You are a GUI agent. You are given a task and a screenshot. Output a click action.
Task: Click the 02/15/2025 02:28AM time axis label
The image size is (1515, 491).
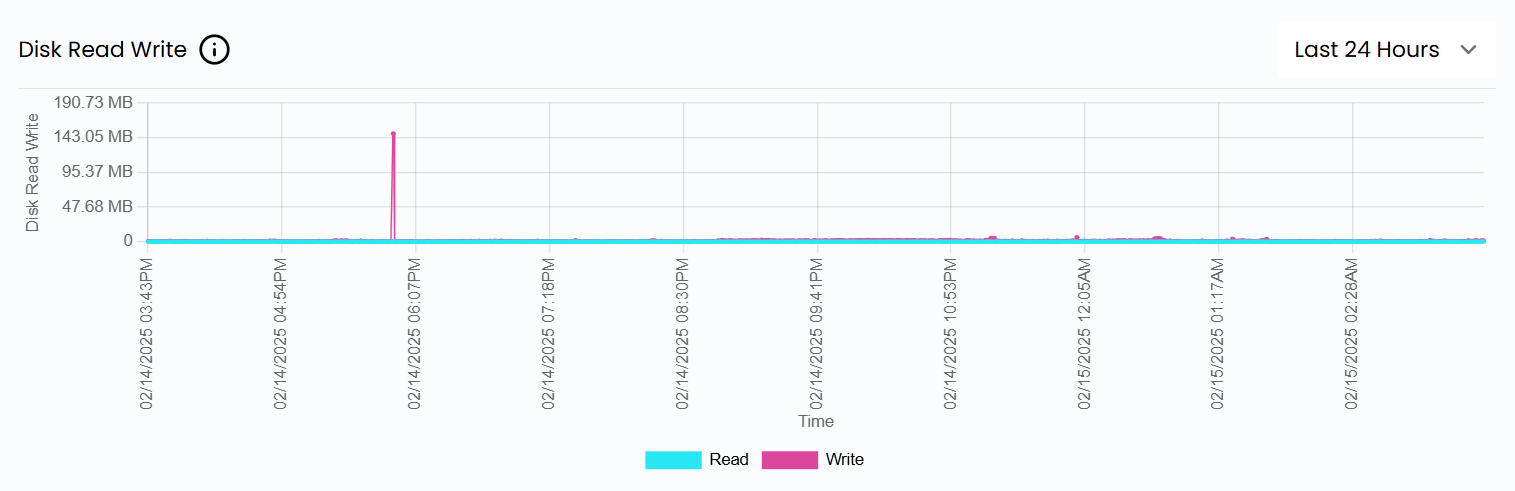(x=1353, y=333)
